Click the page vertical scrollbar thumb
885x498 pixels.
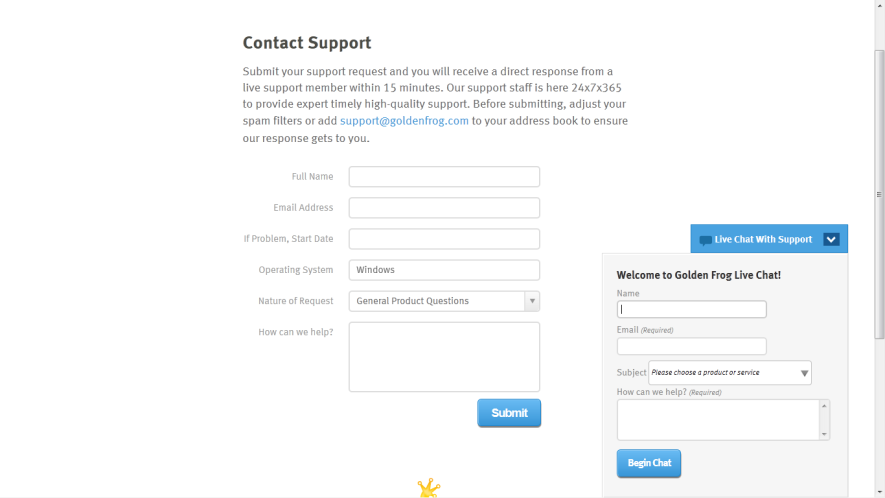click(879, 194)
